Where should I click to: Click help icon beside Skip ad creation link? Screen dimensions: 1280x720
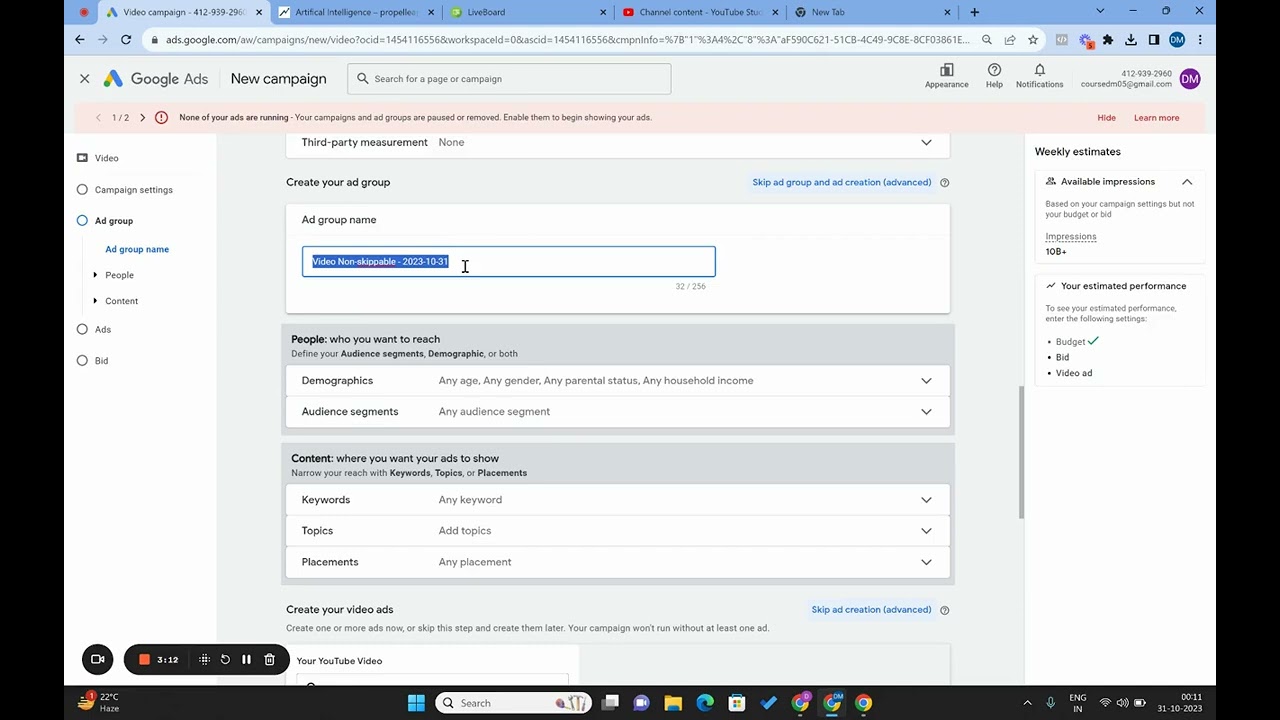pos(944,610)
